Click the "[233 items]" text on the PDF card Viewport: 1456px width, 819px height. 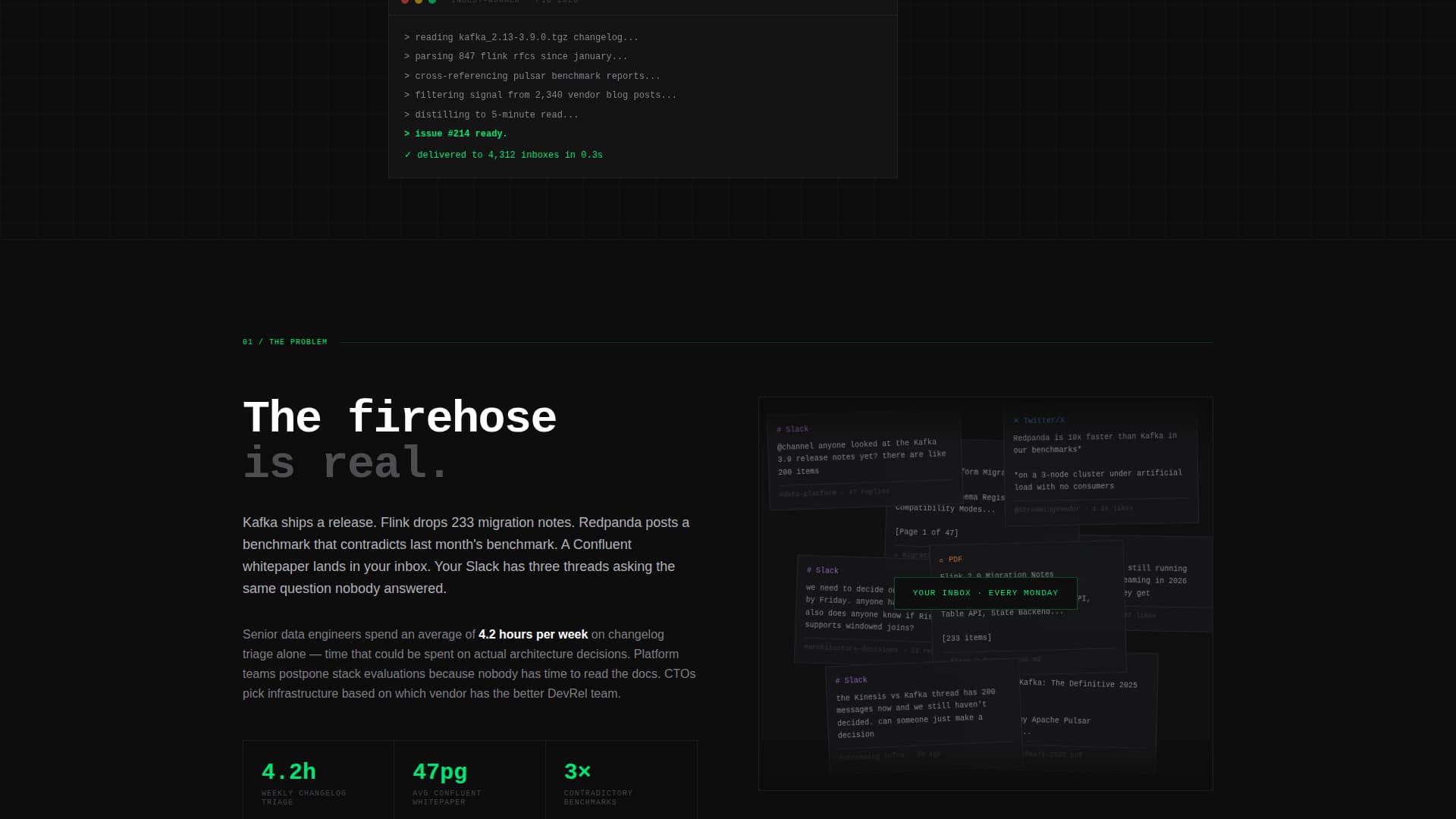pyautogui.click(x=966, y=638)
